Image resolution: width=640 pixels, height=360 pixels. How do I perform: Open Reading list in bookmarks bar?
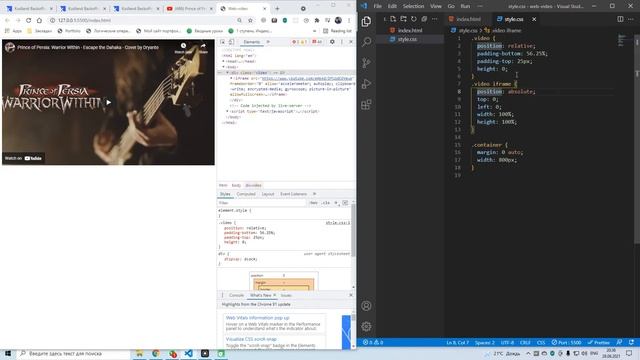(337, 31)
